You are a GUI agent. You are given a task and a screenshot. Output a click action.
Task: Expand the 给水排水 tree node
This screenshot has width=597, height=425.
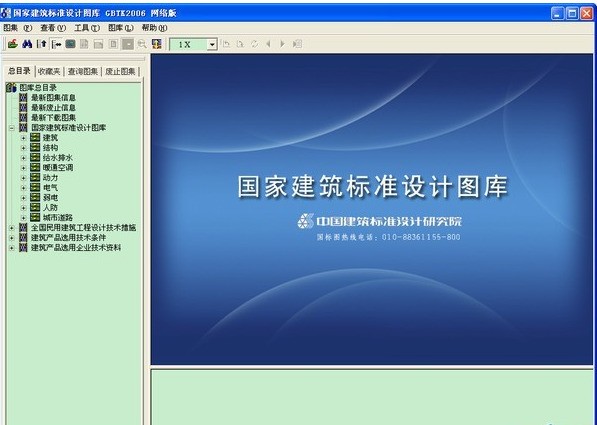(23, 158)
